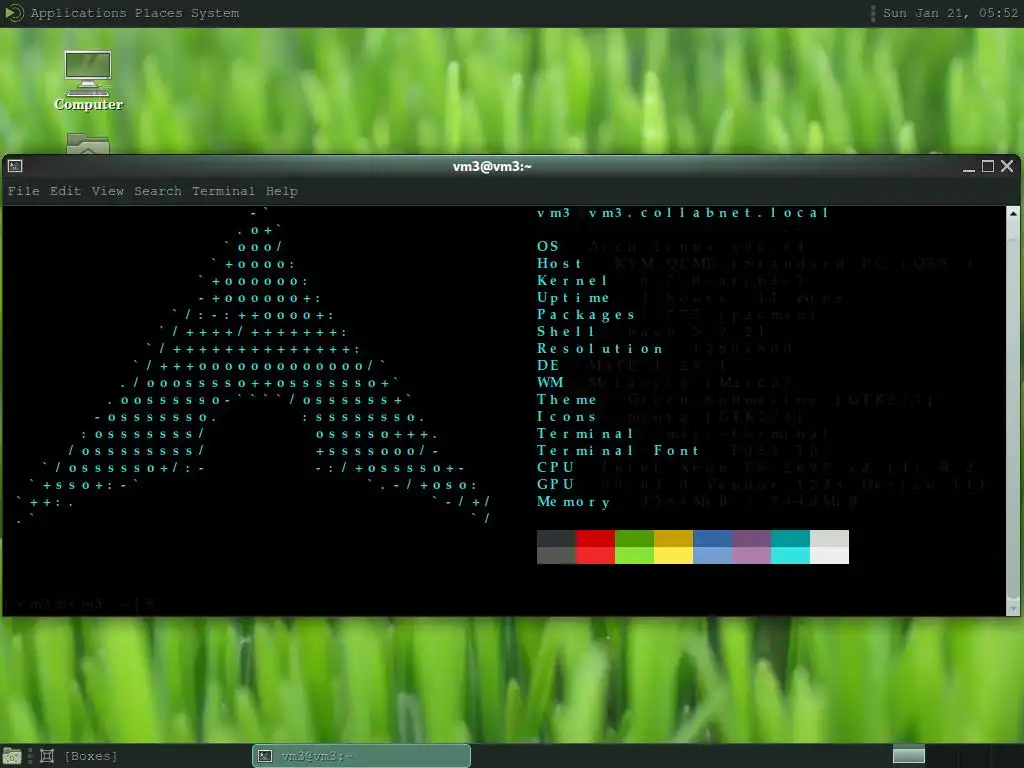Open the Terminal menu in the menu bar
The image size is (1024, 768).
(223, 191)
